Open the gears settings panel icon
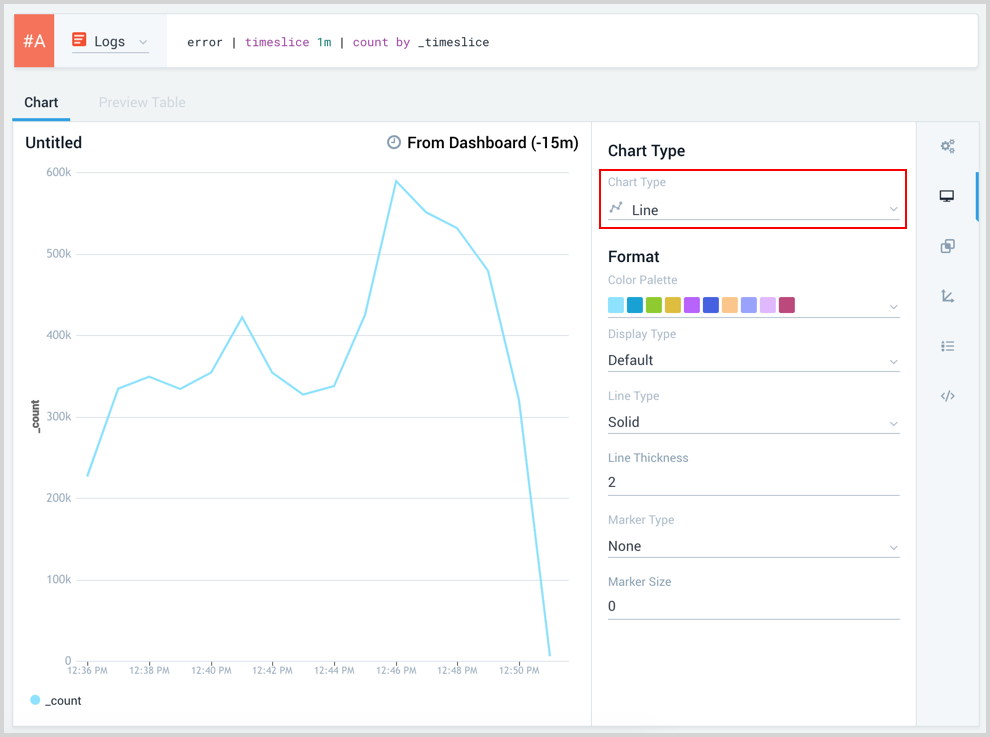The height and width of the screenshot is (737, 990). pos(947,146)
